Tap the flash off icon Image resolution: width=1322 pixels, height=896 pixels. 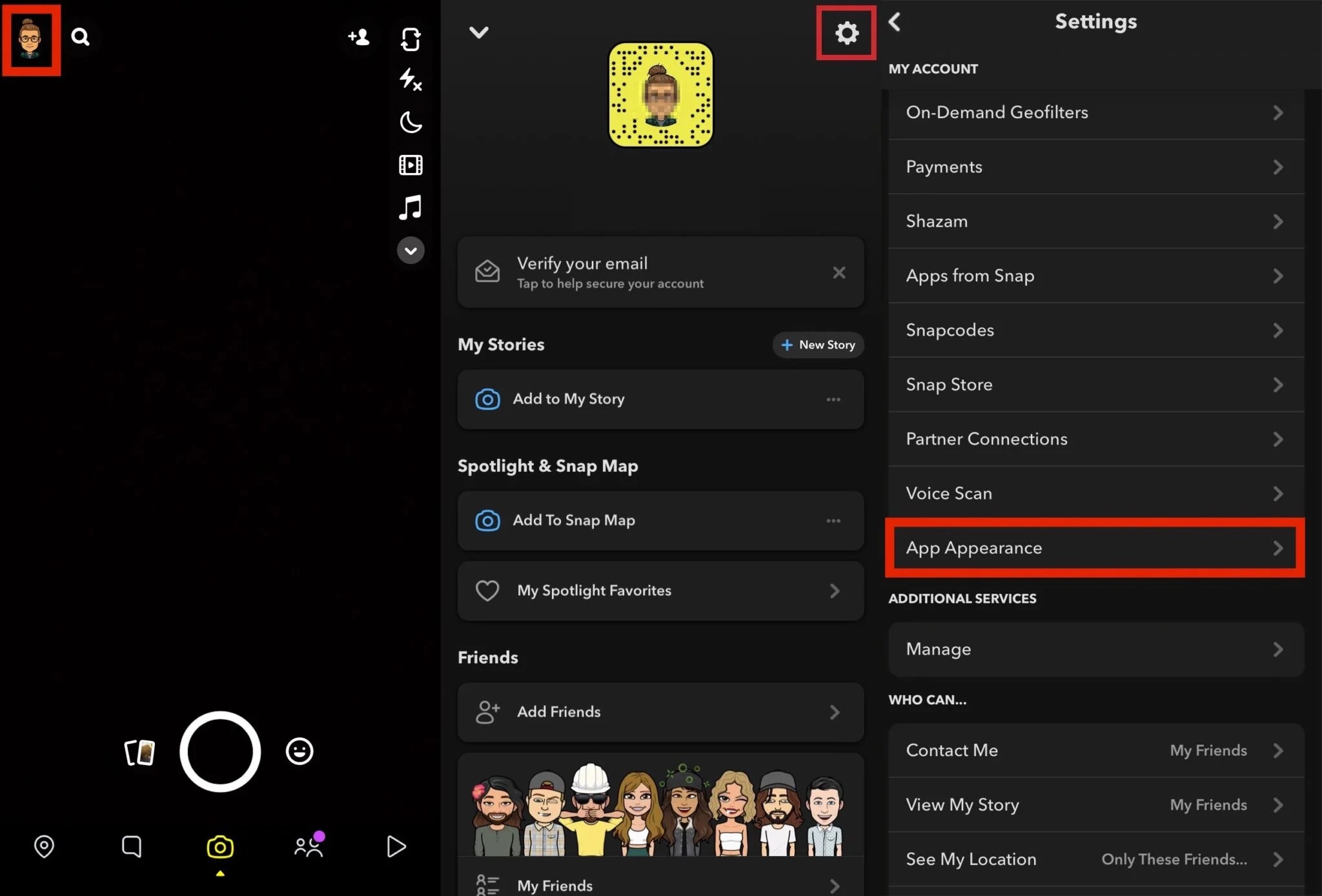[x=410, y=79]
